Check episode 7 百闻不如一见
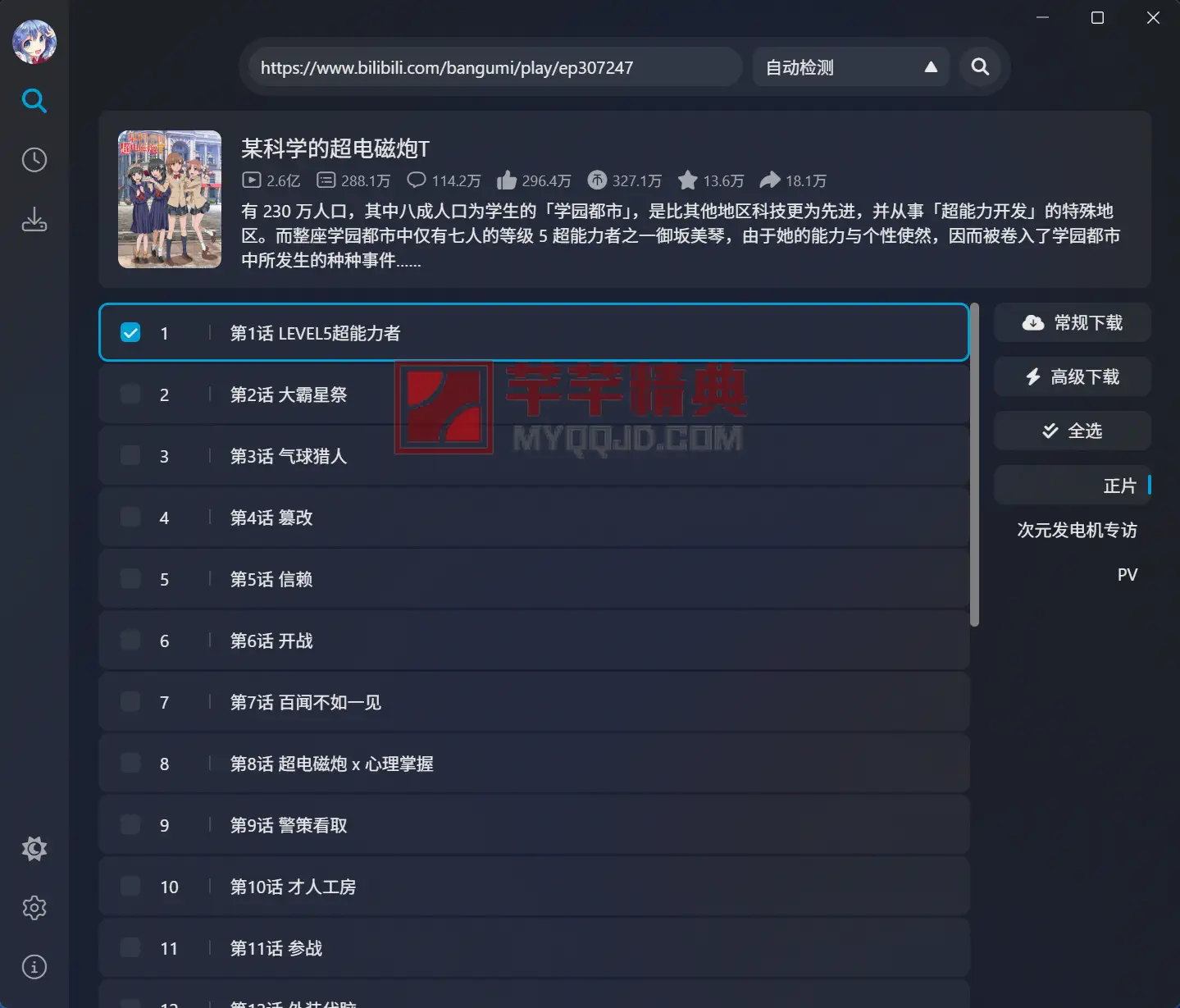 [130, 702]
